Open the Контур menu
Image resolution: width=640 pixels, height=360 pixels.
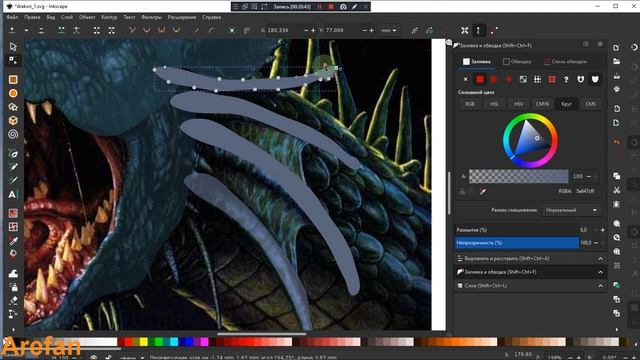109,17
